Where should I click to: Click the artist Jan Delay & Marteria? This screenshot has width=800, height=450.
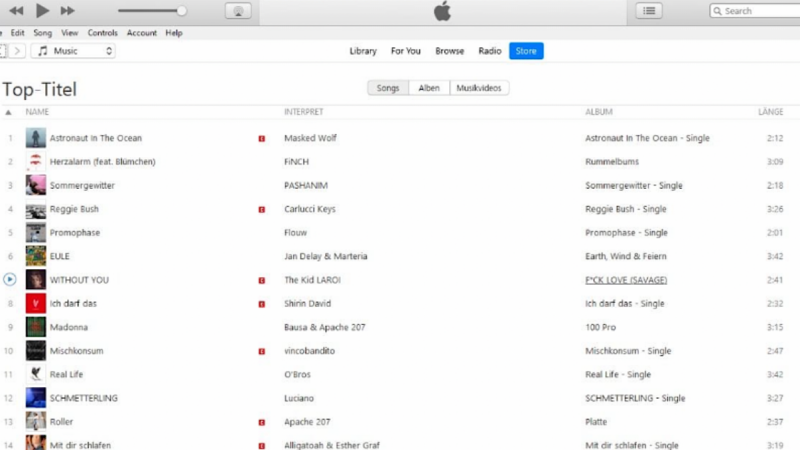[326, 256]
